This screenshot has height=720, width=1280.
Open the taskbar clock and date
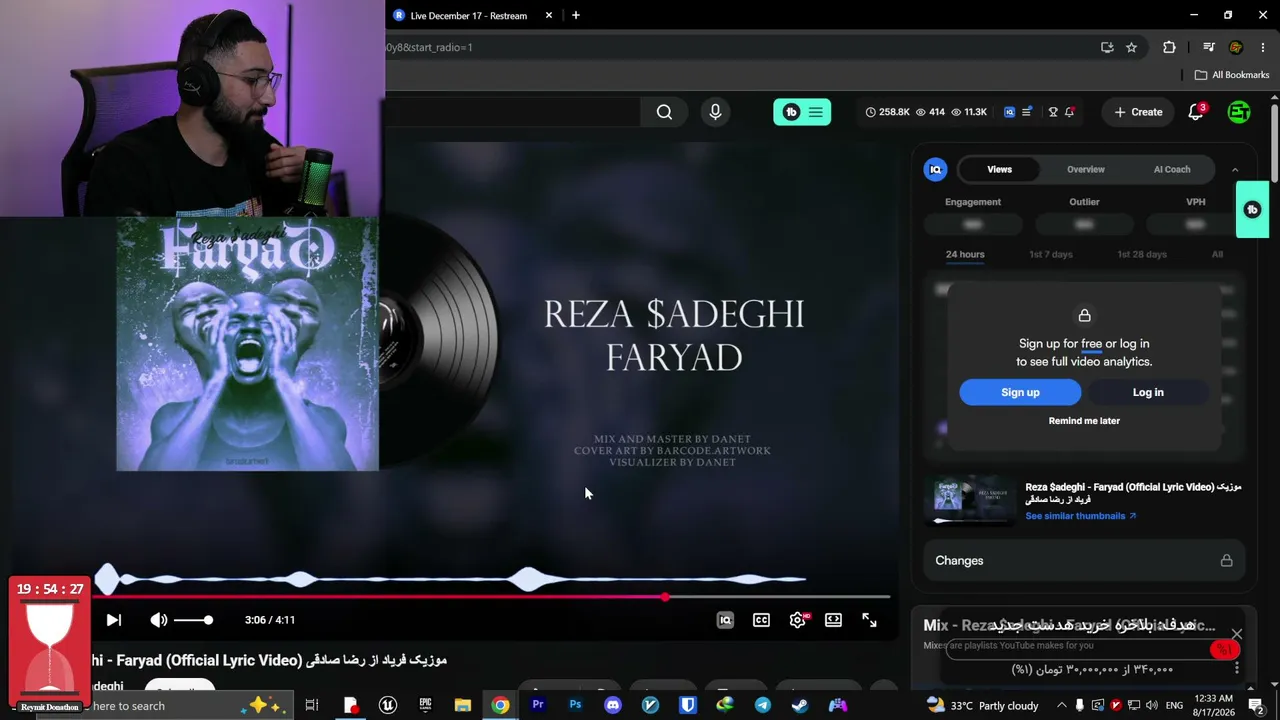[x=1213, y=706]
